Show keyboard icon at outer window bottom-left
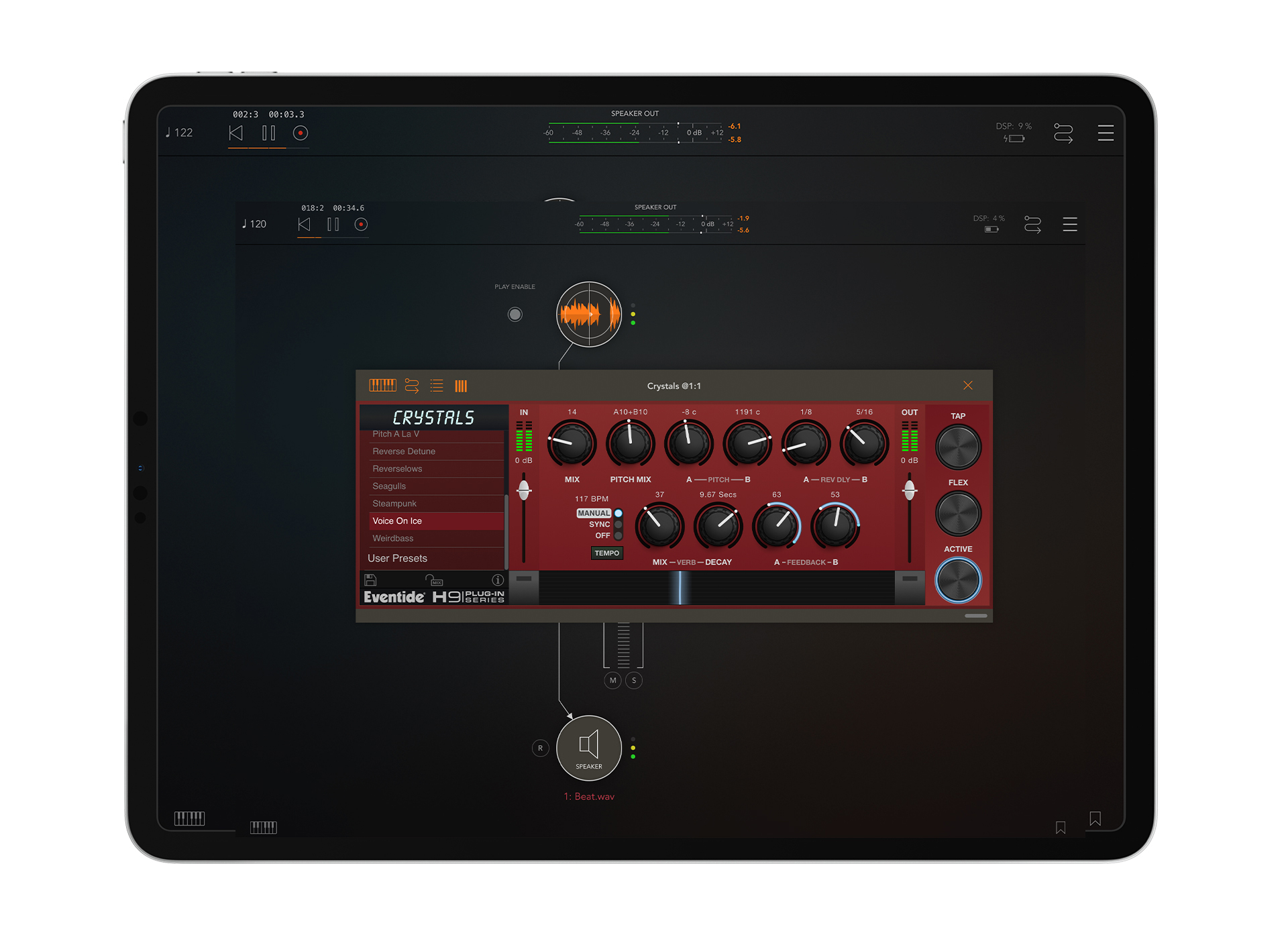The width and height of the screenshot is (1288, 941). [189, 818]
